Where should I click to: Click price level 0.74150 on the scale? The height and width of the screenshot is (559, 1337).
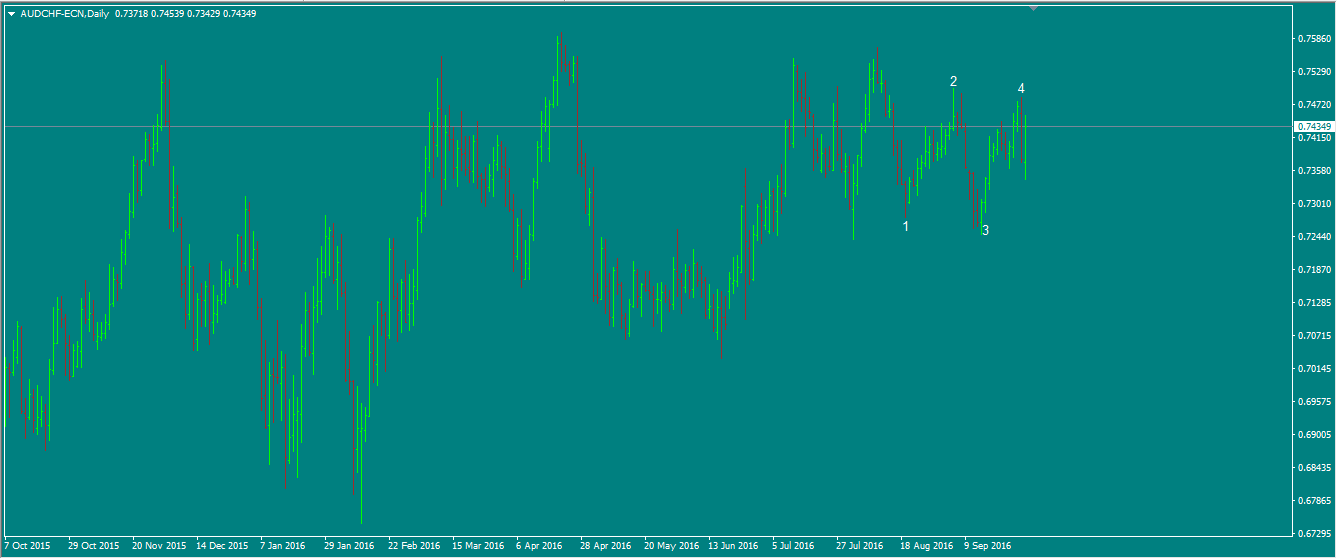tap(1313, 138)
